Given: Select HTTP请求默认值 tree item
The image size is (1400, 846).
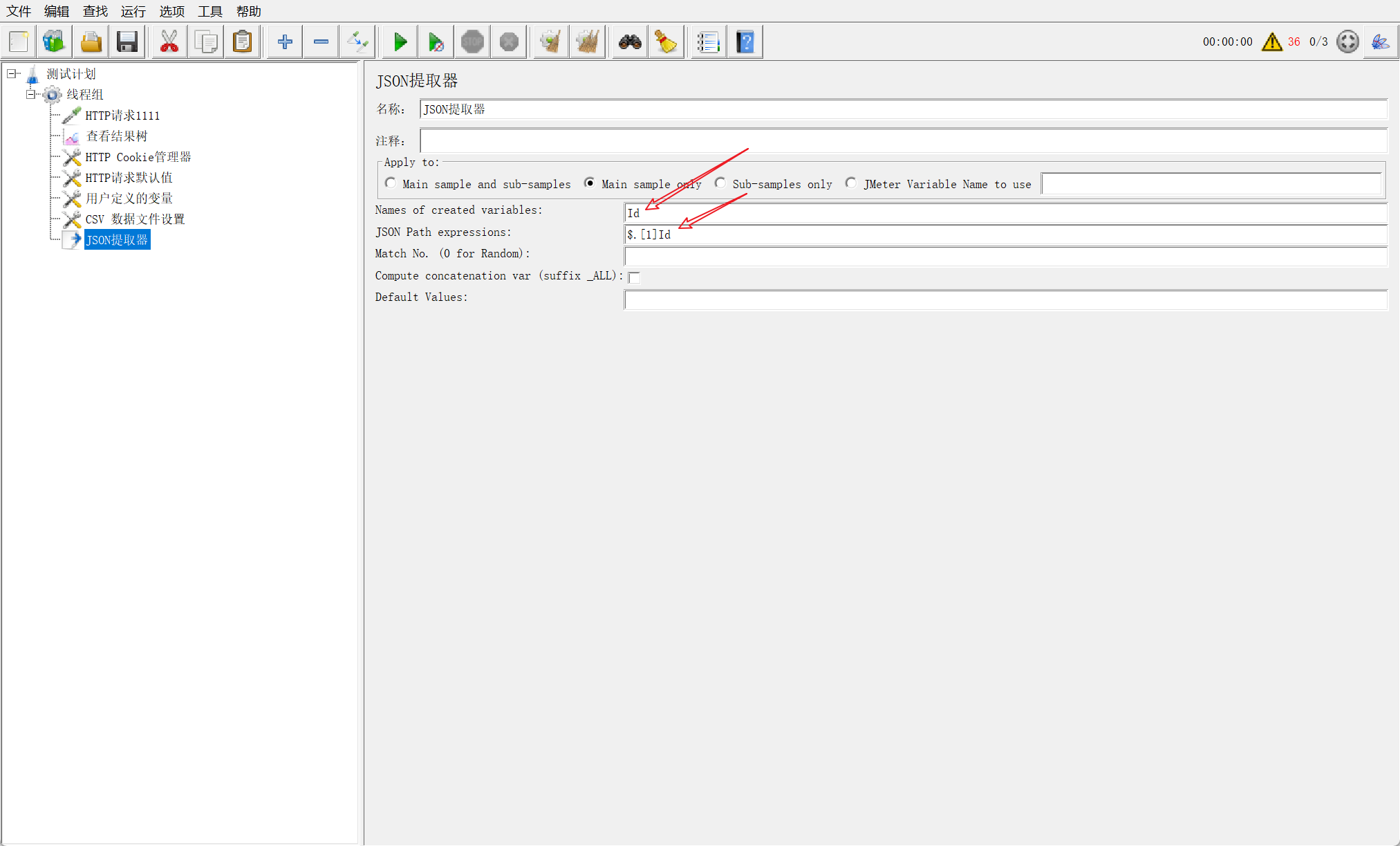Looking at the screenshot, I should (129, 178).
